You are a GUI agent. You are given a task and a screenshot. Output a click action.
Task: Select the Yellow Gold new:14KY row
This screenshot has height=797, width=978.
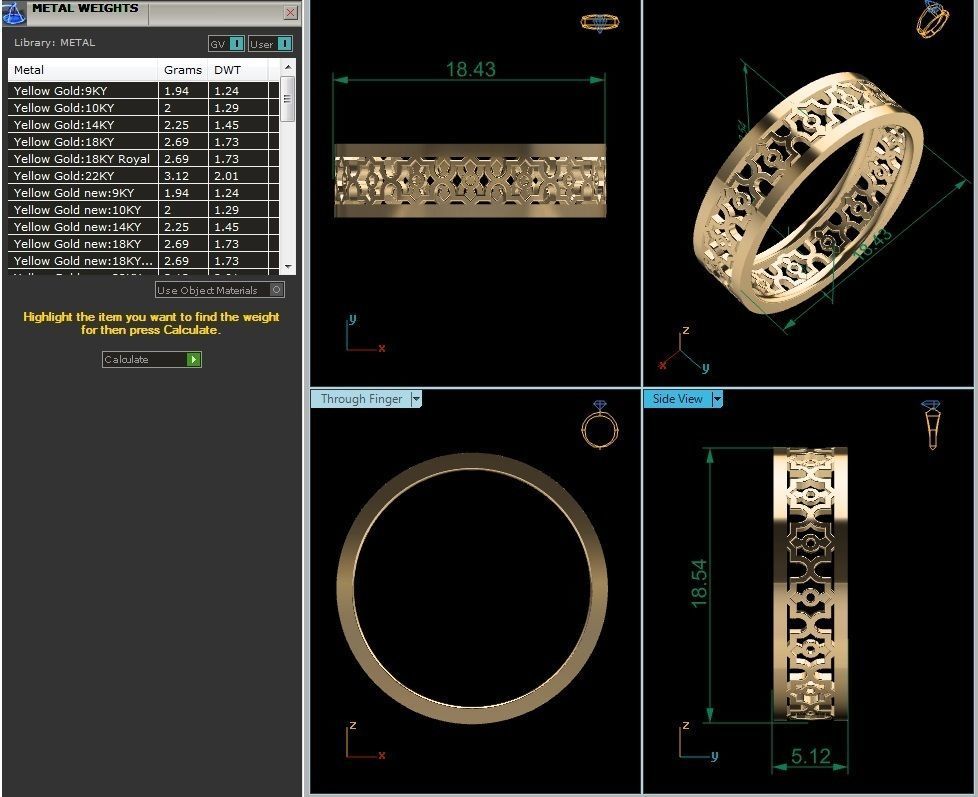[143, 227]
